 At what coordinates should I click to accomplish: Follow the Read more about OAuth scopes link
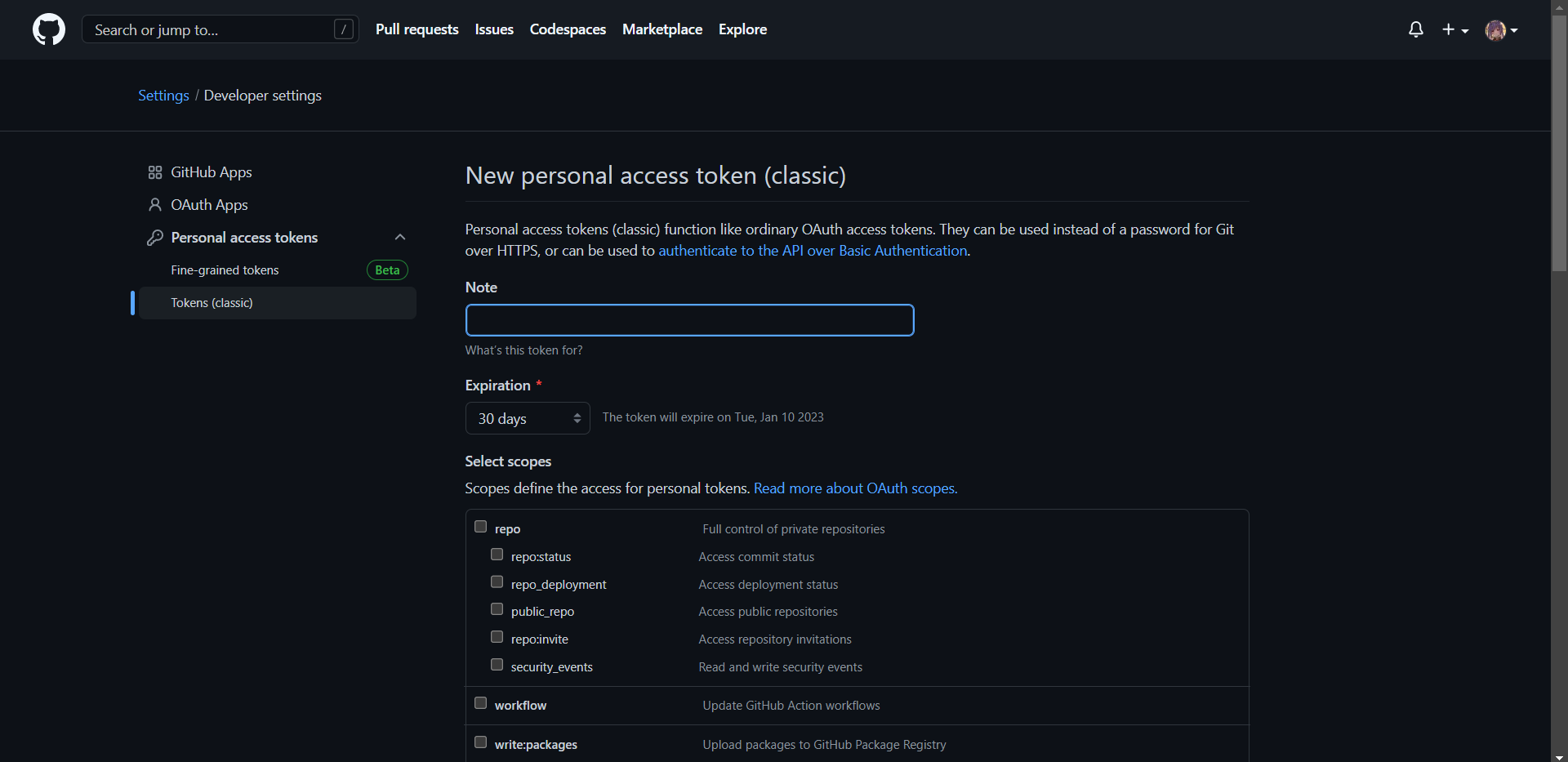click(855, 488)
